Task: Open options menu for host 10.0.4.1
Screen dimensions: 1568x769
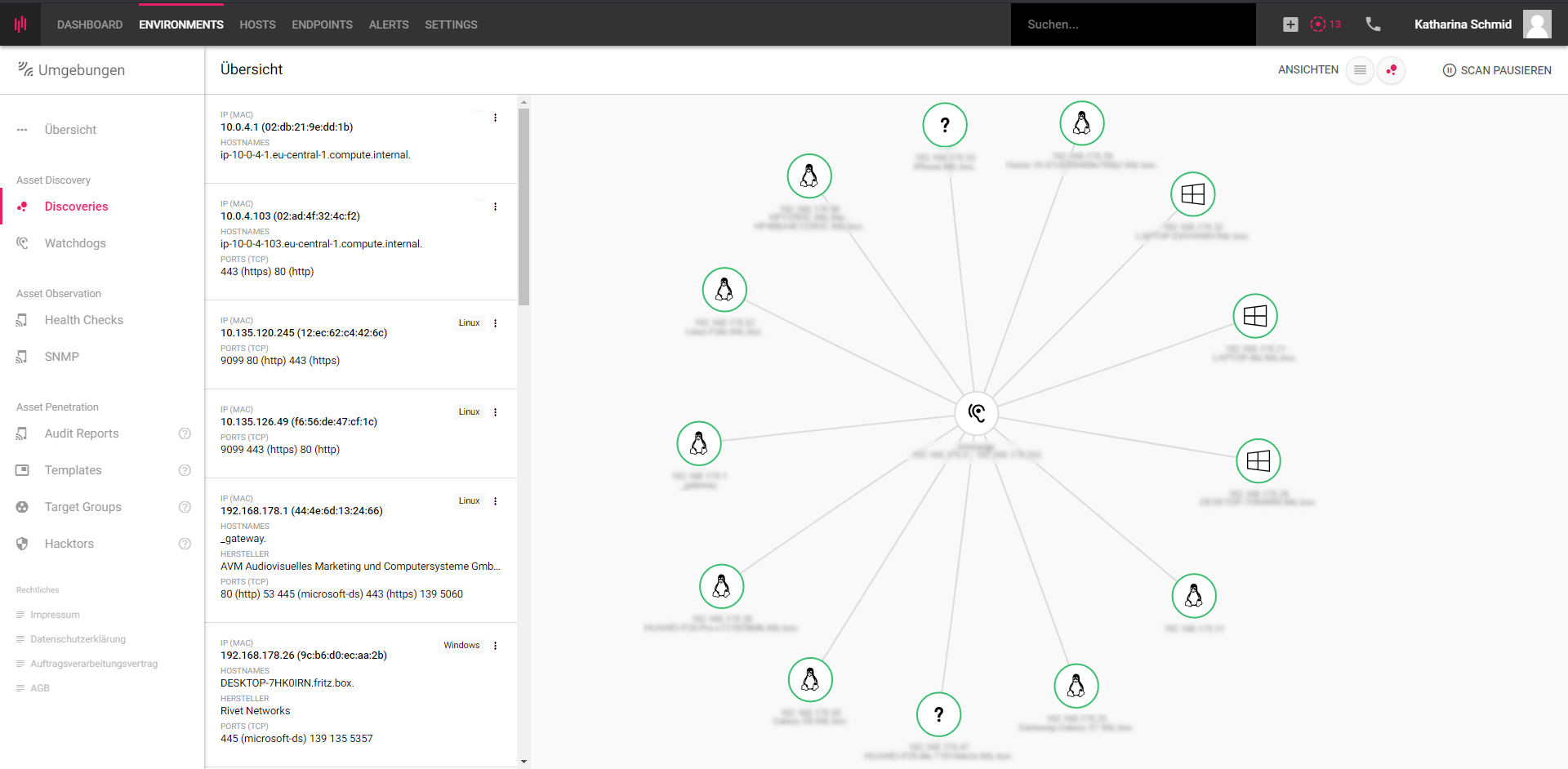Action: pyautogui.click(x=495, y=118)
